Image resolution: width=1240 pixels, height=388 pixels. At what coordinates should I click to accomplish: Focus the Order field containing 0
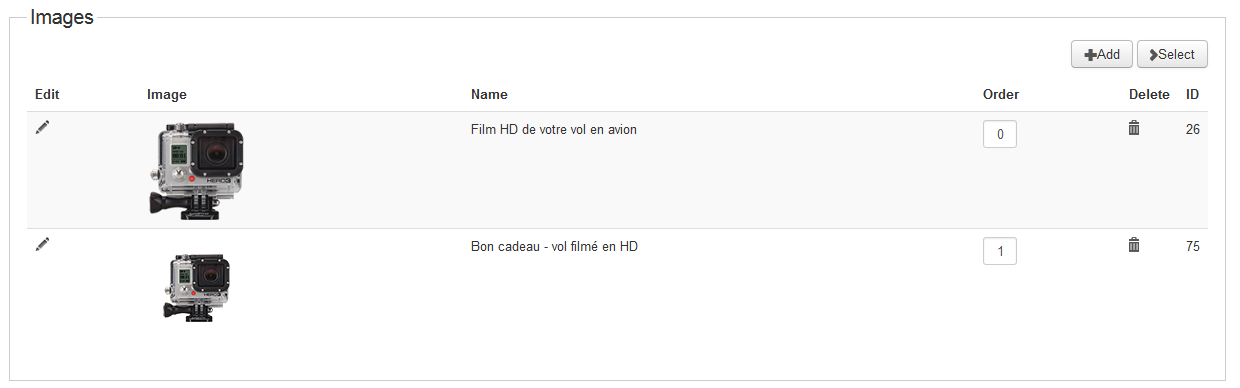point(1000,134)
